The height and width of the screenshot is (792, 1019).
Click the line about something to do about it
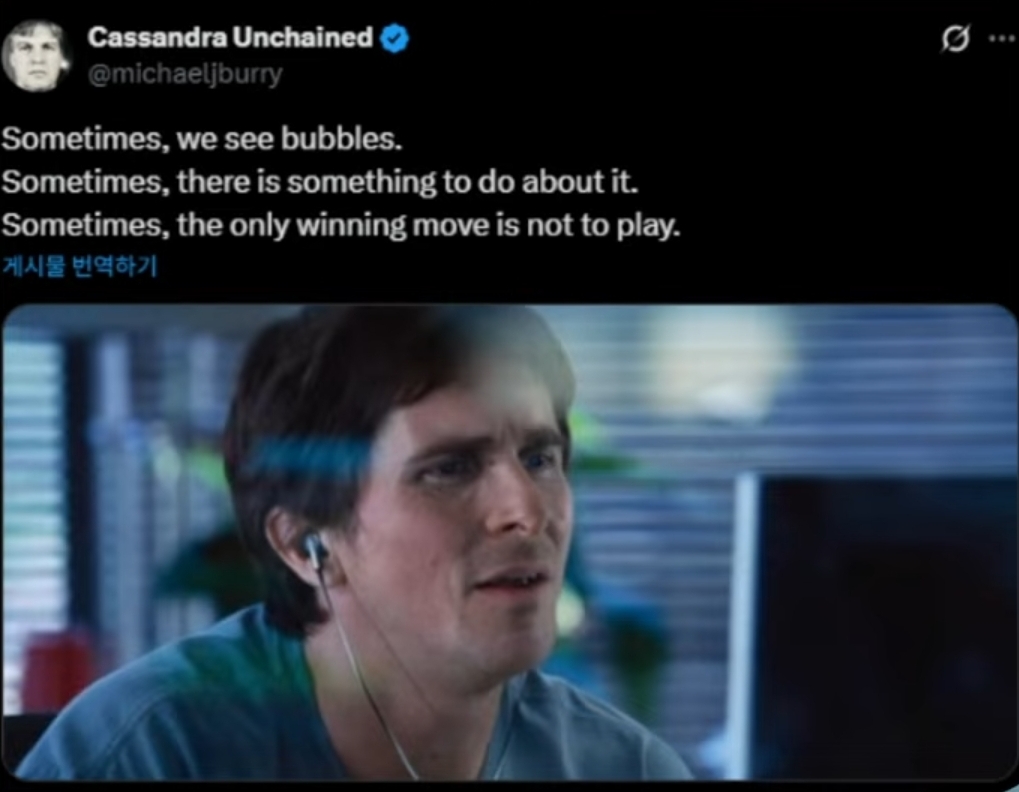click(x=320, y=183)
